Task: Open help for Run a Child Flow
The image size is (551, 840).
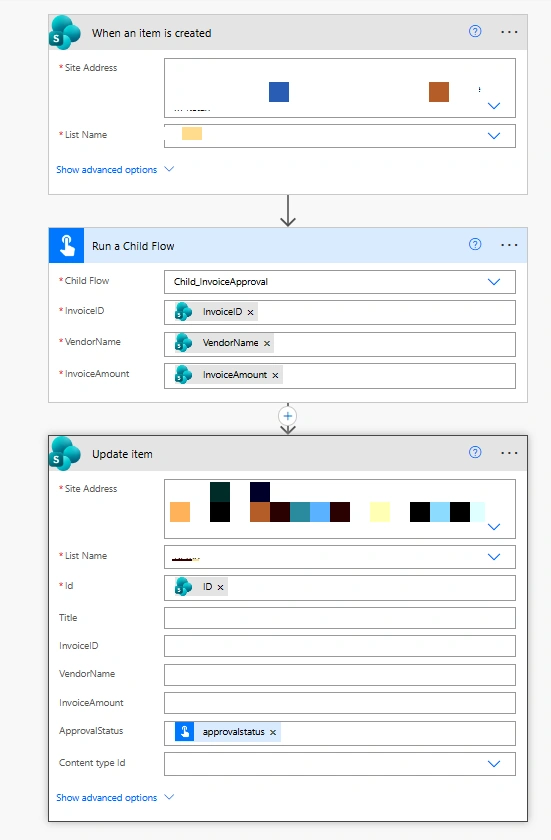Action: pos(475,245)
